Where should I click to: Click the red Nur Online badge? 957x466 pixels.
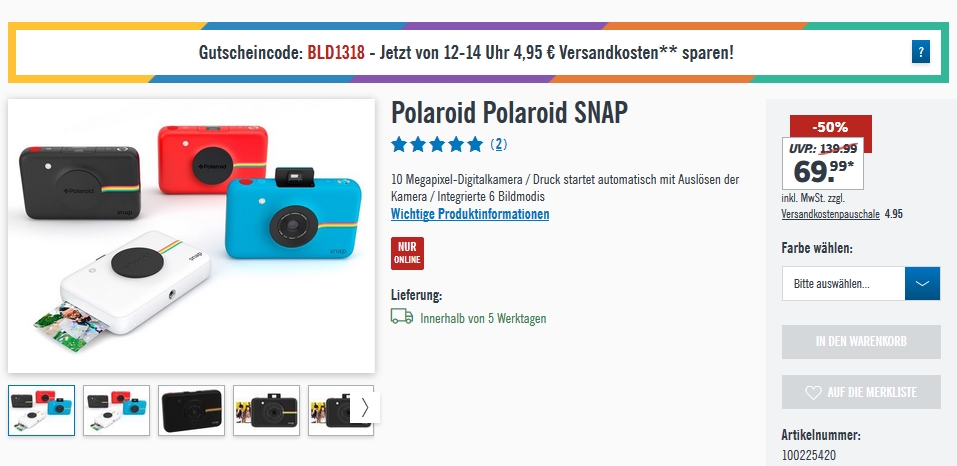coord(407,253)
